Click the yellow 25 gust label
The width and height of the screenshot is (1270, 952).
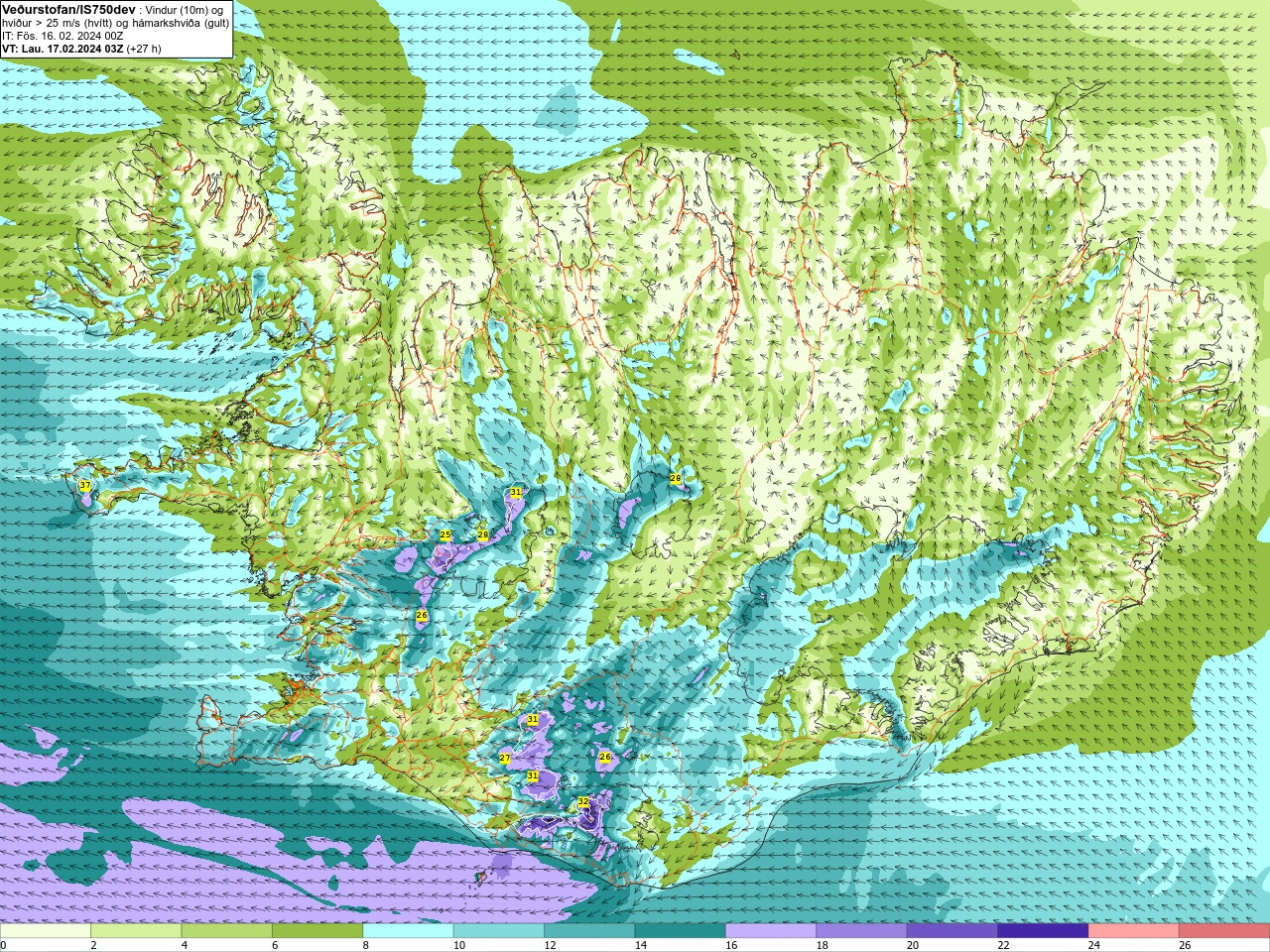click(445, 535)
